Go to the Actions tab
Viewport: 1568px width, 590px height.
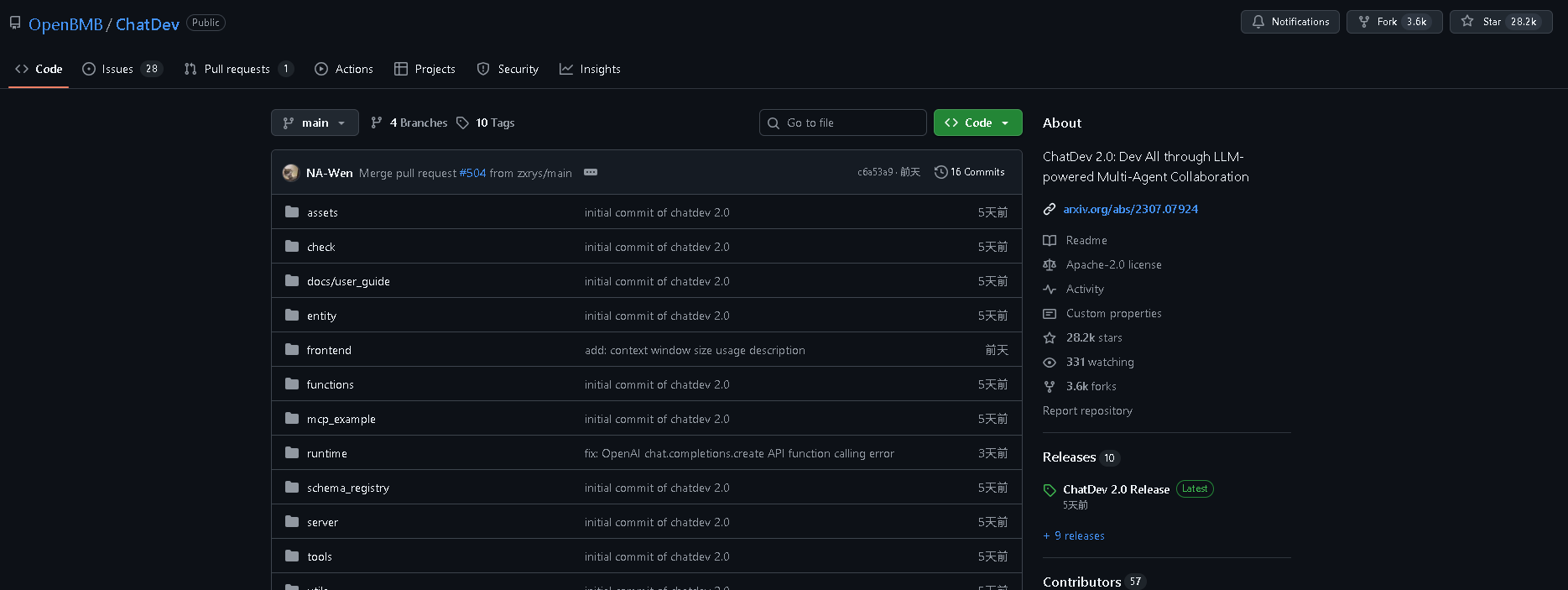pos(344,69)
